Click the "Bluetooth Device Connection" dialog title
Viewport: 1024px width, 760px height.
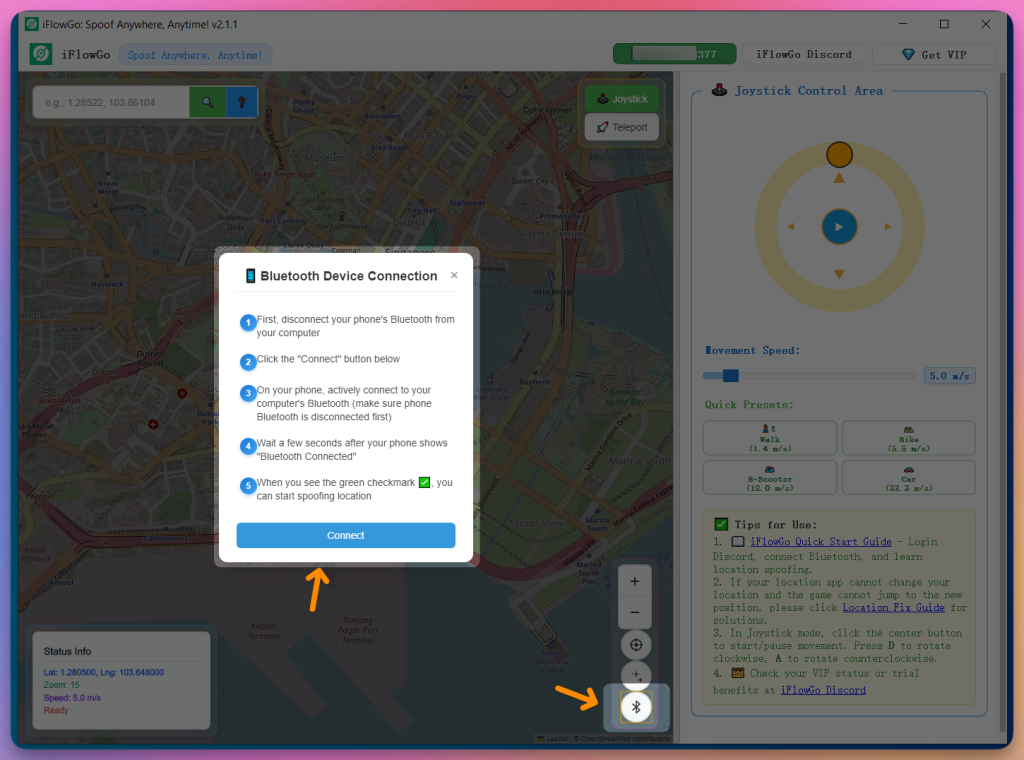(349, 276)
